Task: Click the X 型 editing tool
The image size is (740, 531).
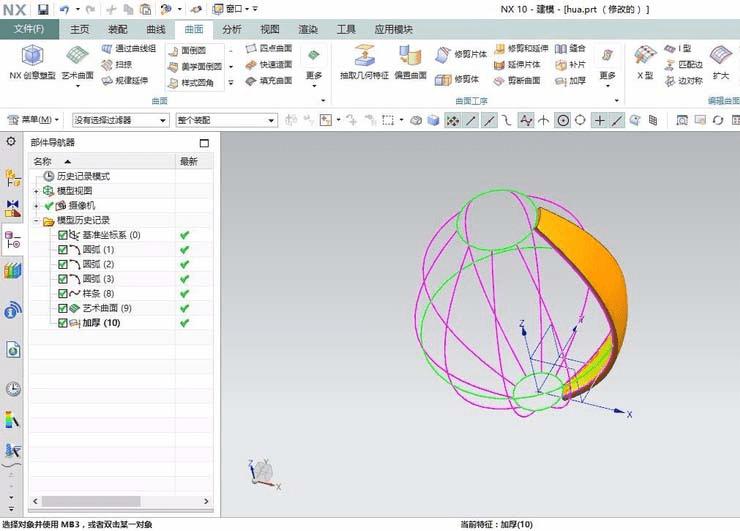Action: click(x=645, y=62)
